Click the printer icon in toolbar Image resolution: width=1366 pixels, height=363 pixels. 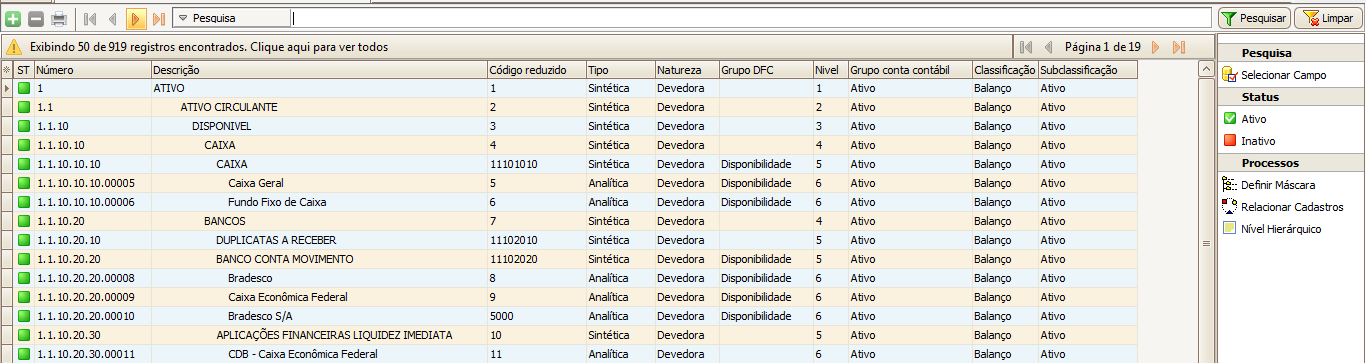tap(59, 18)
